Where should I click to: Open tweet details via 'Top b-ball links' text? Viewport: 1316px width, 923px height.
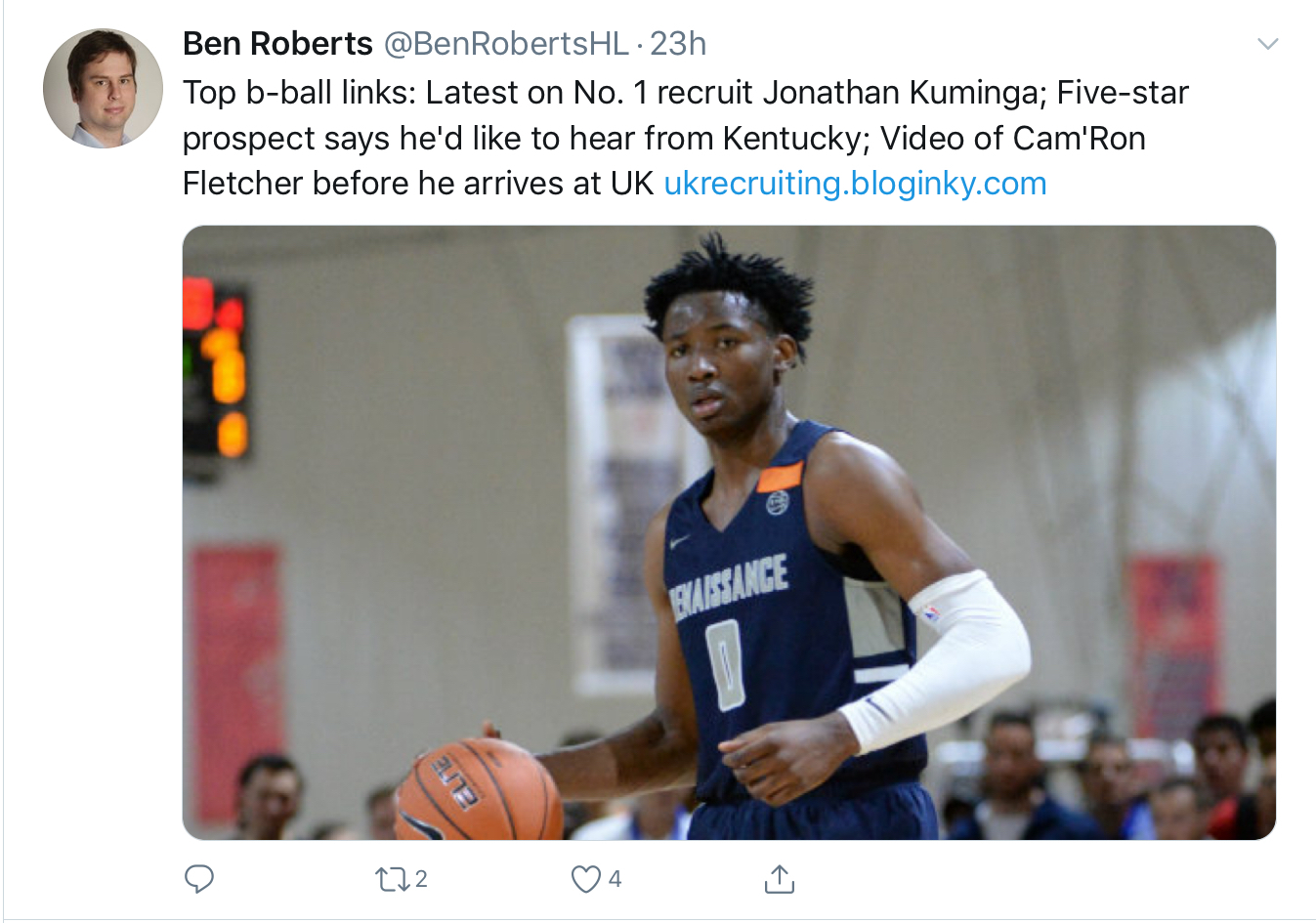[299, 94]
